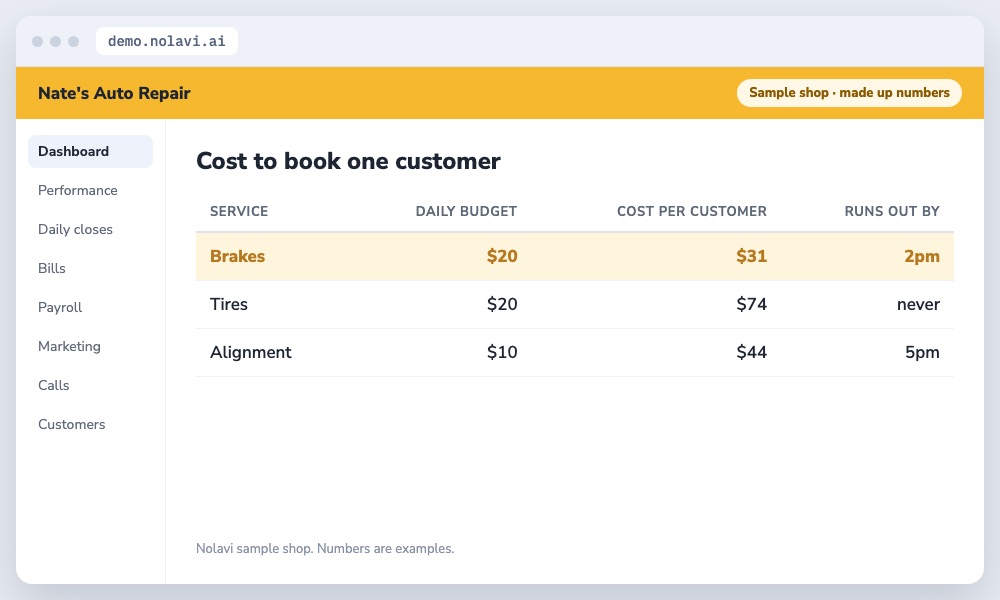Click the COST PER CUSTOMER column header

click(x=691, y=211)
